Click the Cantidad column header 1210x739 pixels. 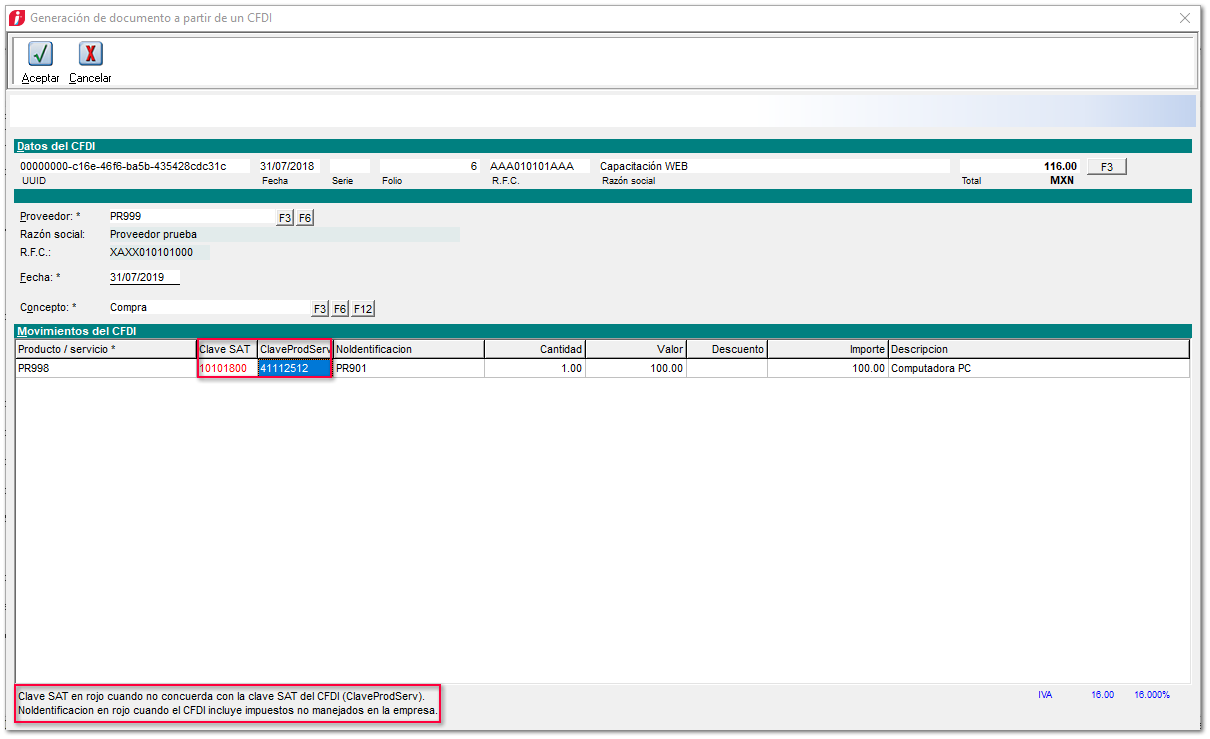(x=535, y=349)
